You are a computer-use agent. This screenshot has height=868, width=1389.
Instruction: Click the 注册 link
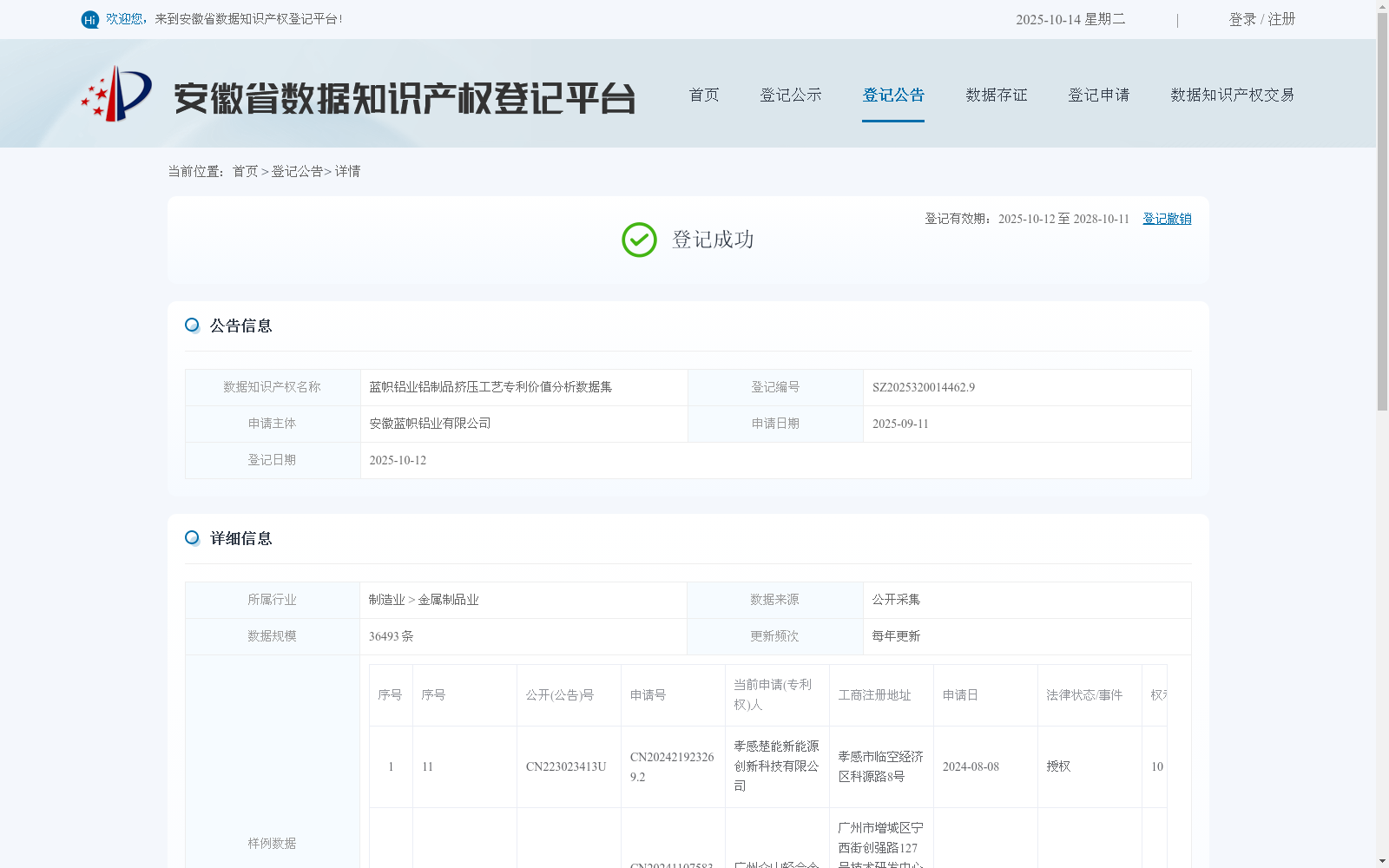[1281, 19]
